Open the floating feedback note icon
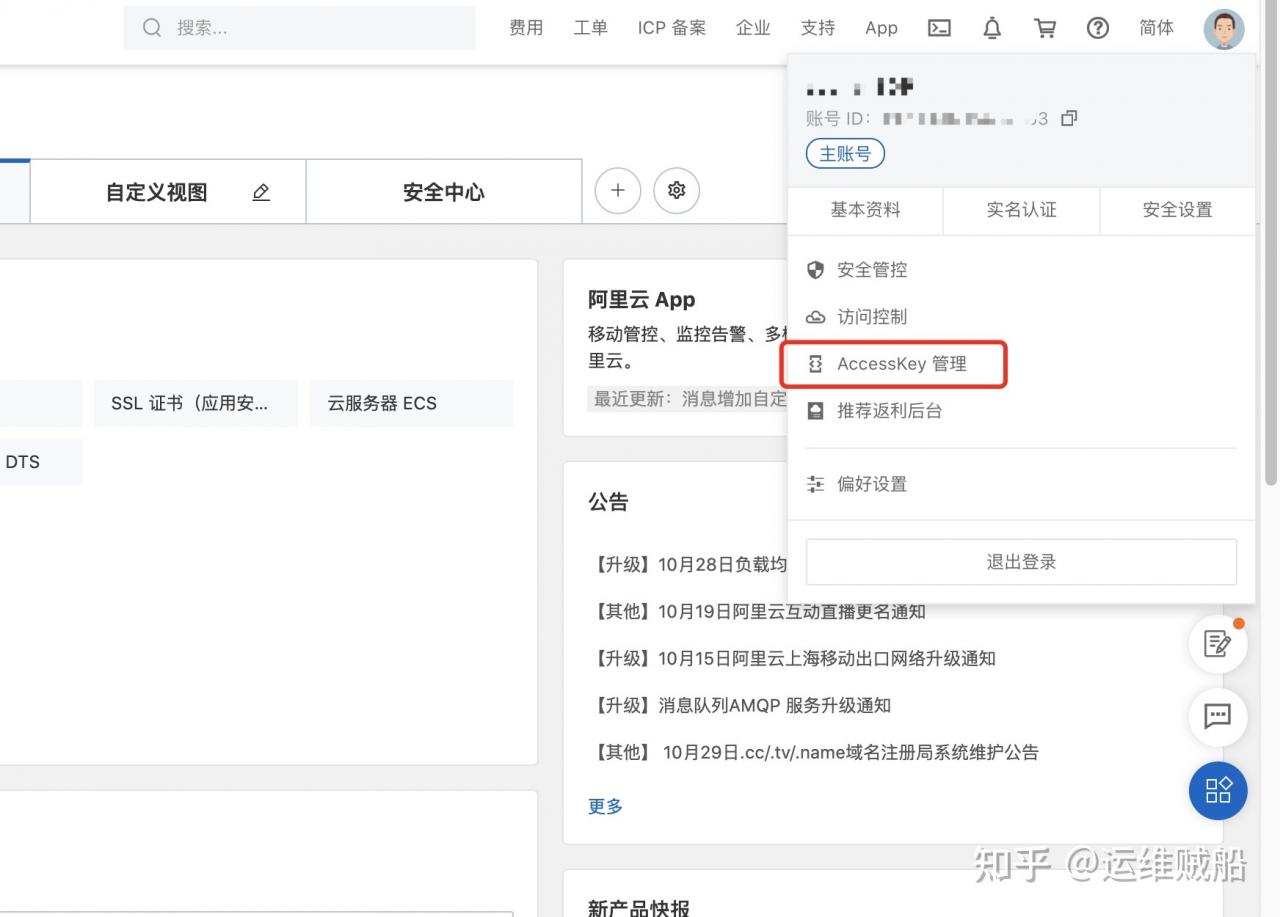 pyautogui.click(x=1218, y=644)
